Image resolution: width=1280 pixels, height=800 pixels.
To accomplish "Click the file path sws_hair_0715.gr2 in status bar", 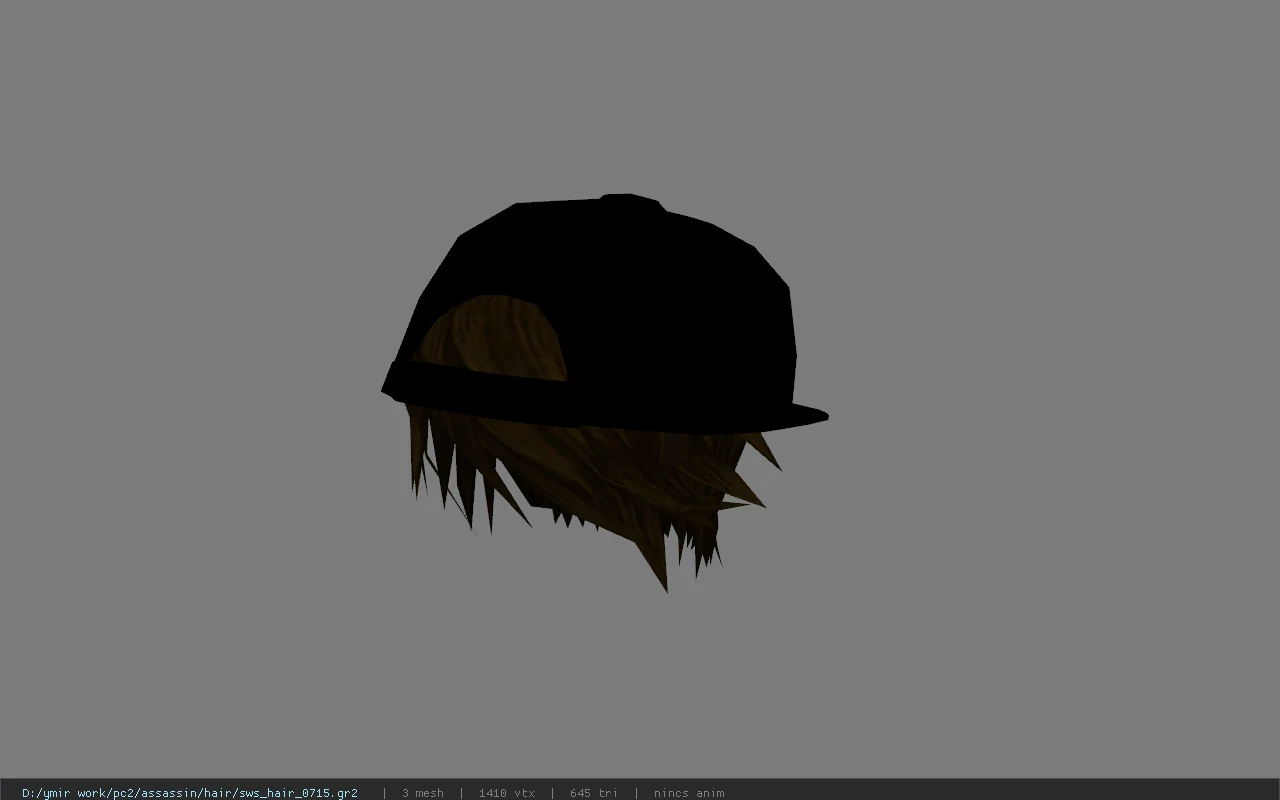I will tap(190, 793).
